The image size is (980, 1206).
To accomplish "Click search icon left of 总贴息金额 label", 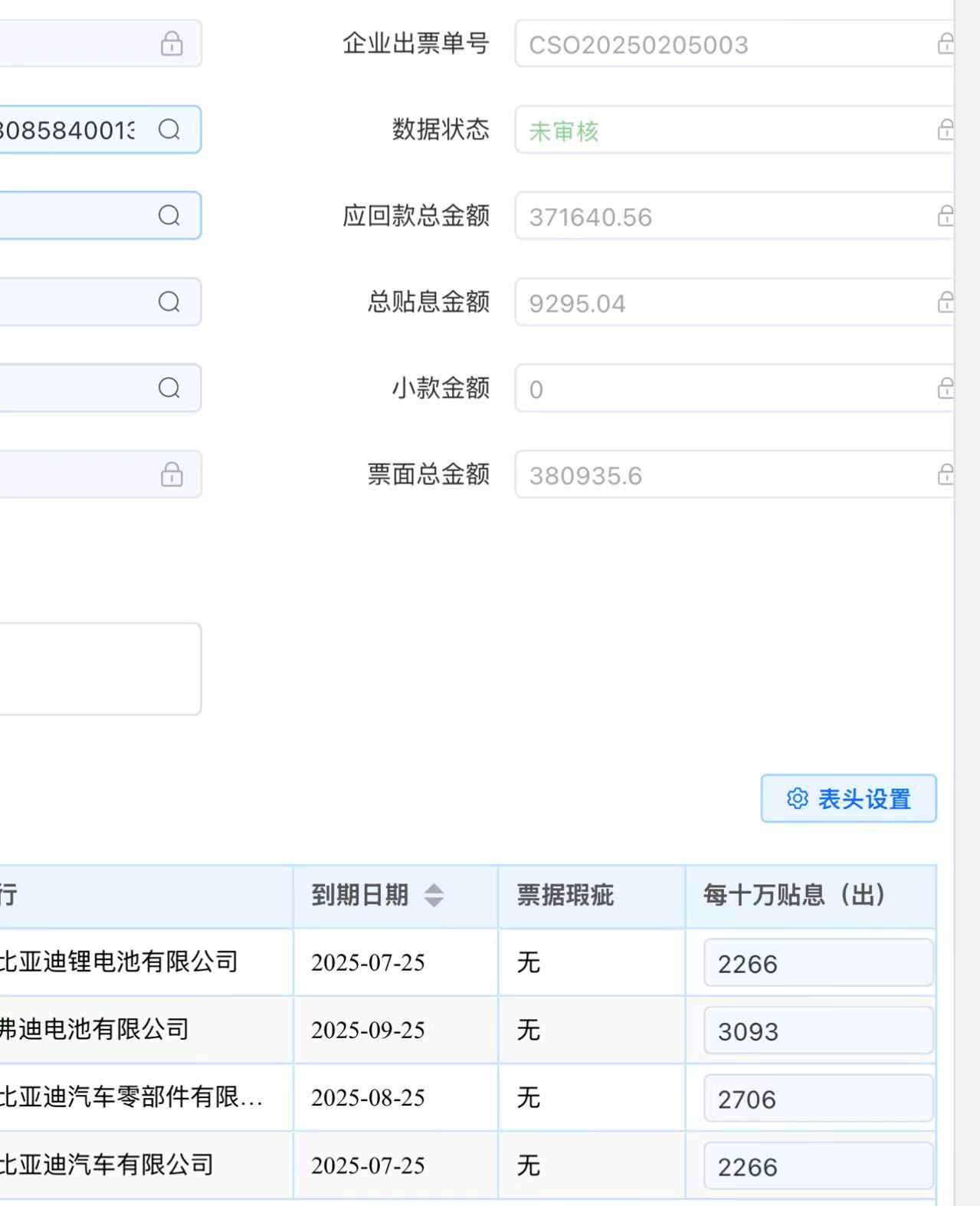I will point(169,302).
